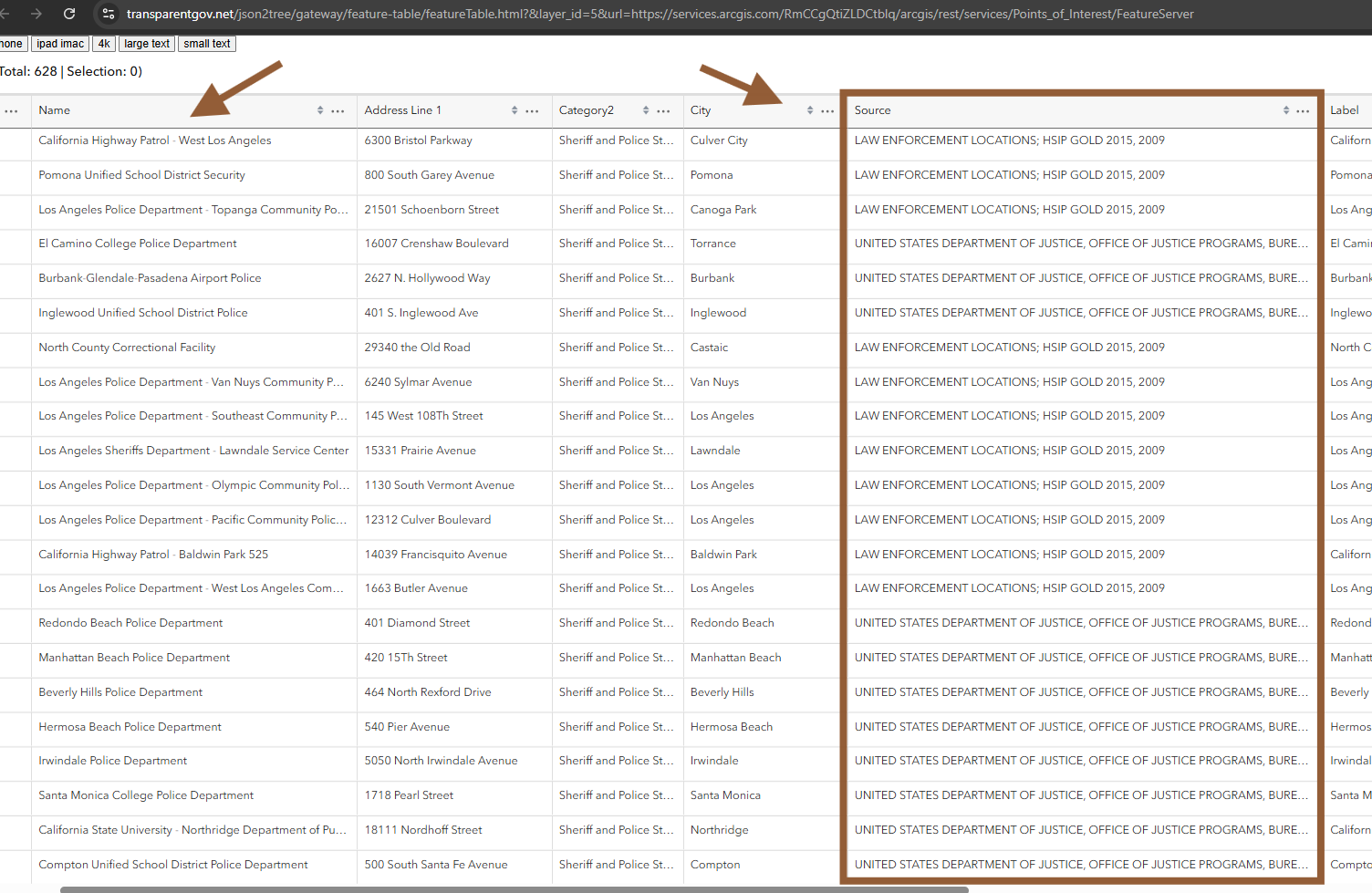
Task: Select the 'small text' button
Action: tap(207, 44)
